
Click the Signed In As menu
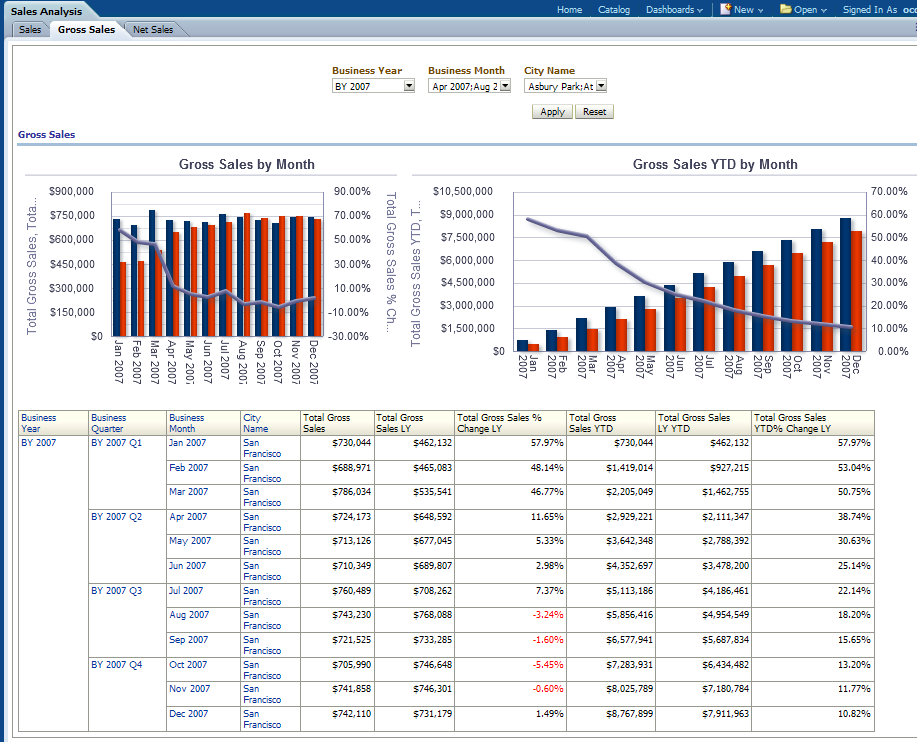(x=870, y=10)
